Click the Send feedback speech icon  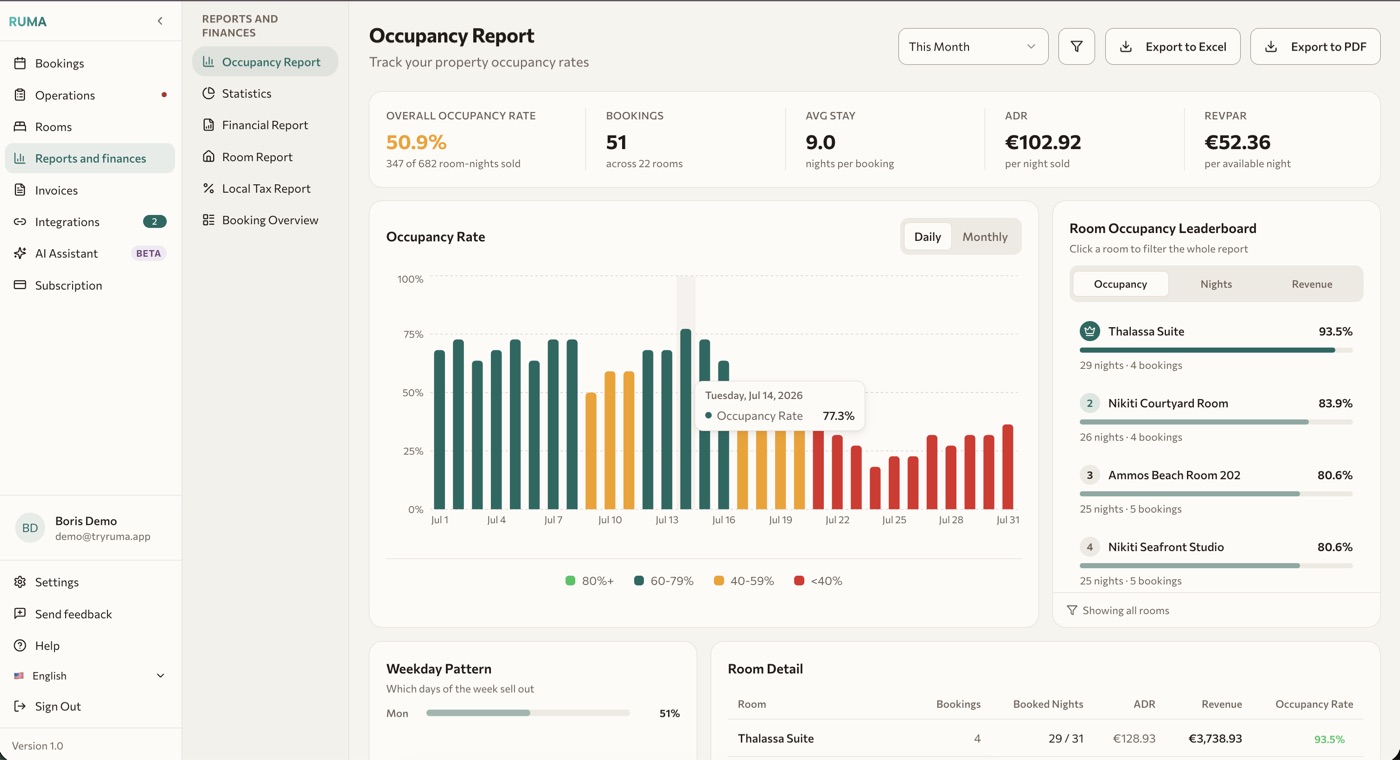point(20,614)
